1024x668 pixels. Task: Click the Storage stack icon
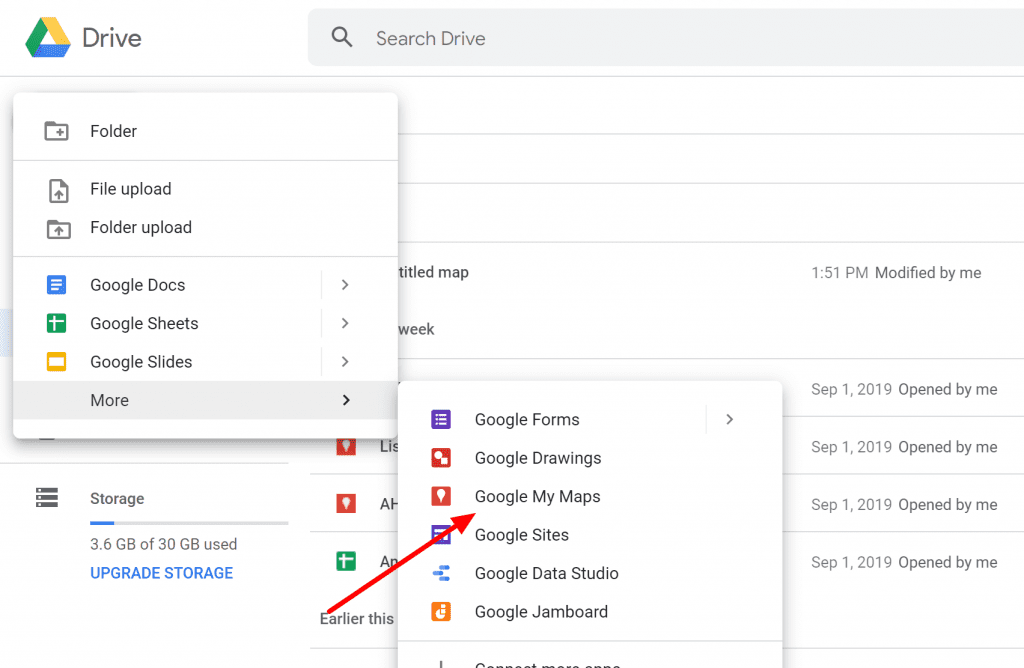47,498
